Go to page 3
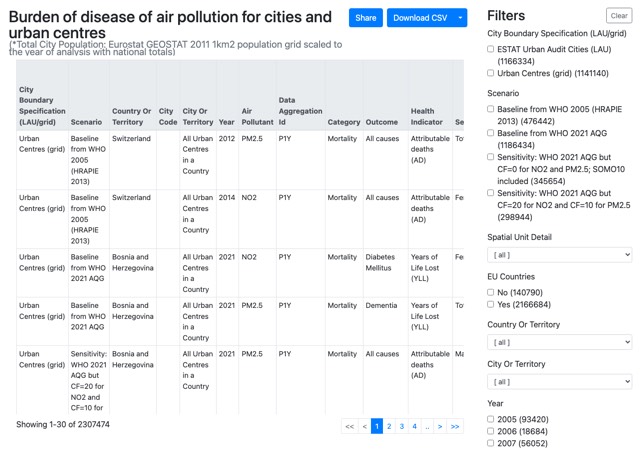This screenshot has height=450, width=640. [402, 426]
